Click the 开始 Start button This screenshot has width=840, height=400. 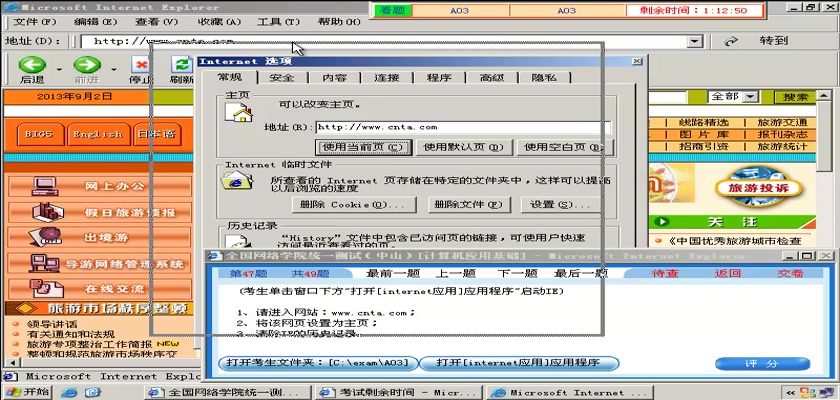(27, 392)
